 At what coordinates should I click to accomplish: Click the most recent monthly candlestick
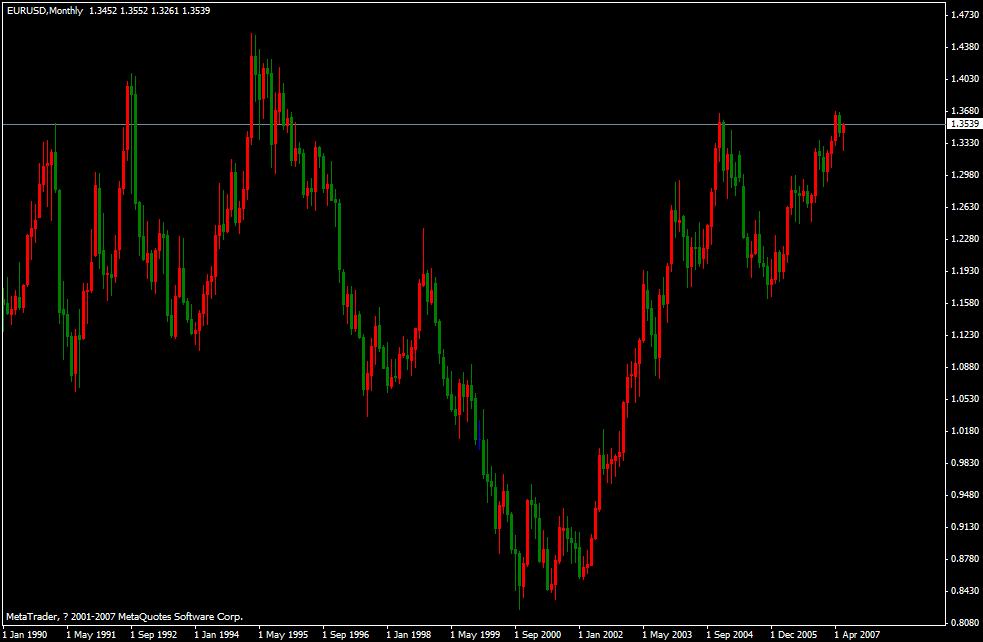(x=844, y=126)
